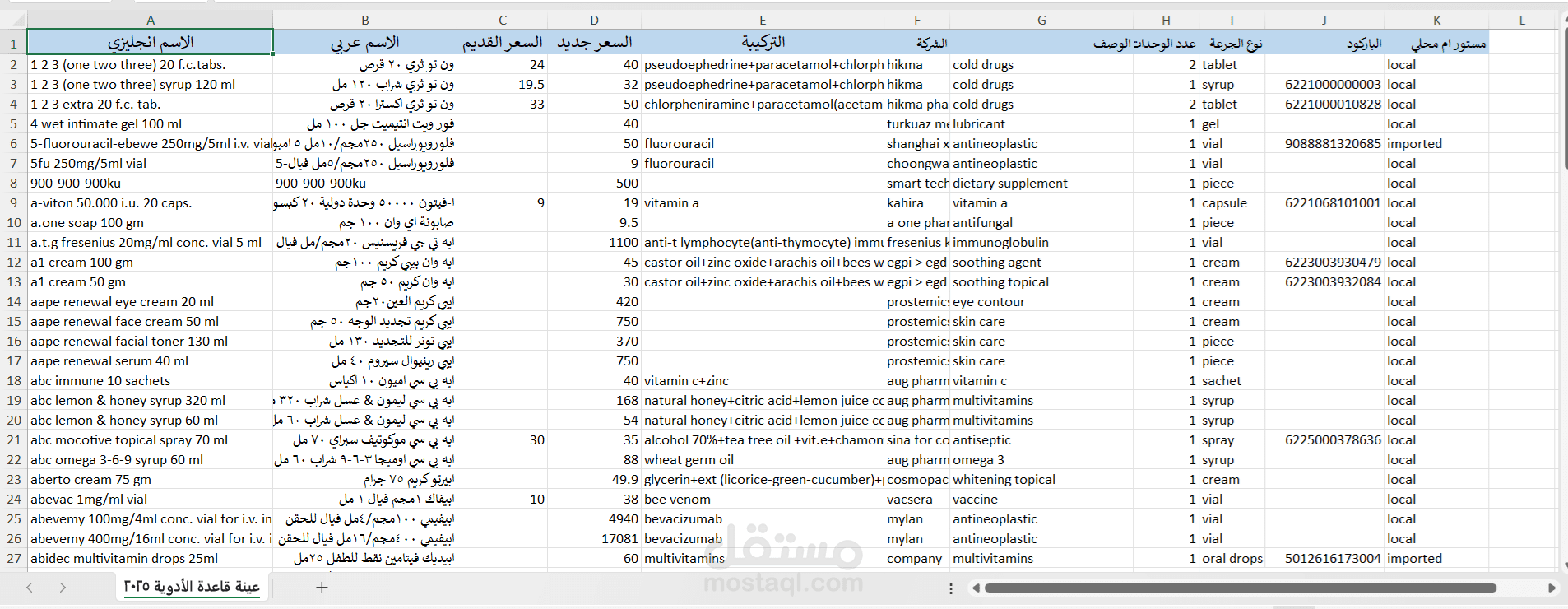Screen dimensions: 1568x609
Task: Select row 27 header
Action: tap(13, 558)
